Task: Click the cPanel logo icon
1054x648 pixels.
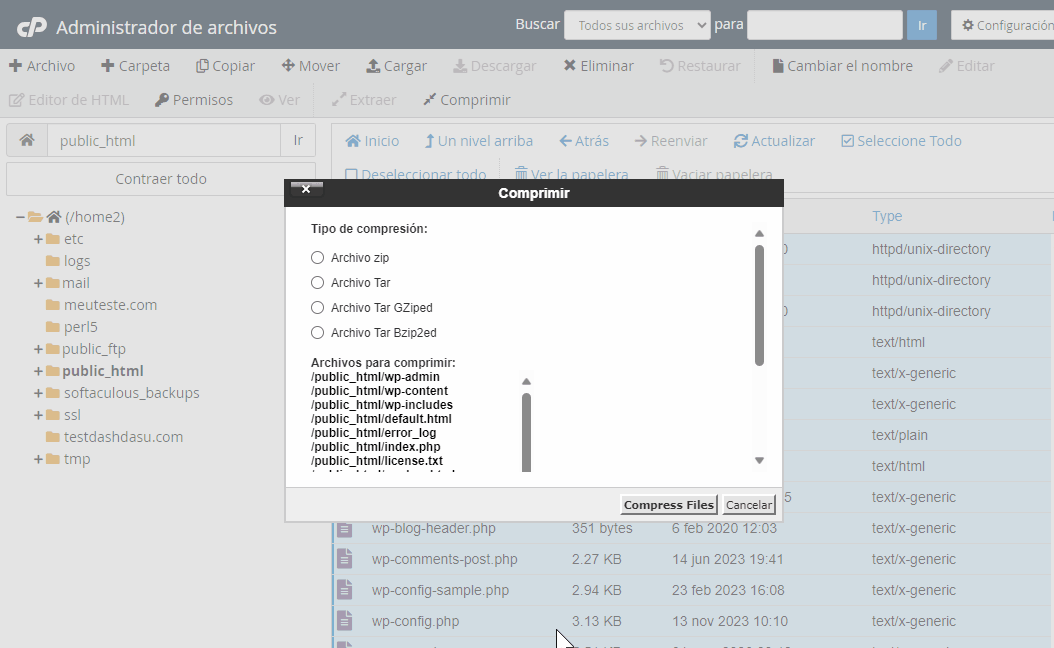Action: (x=32, y=27)
